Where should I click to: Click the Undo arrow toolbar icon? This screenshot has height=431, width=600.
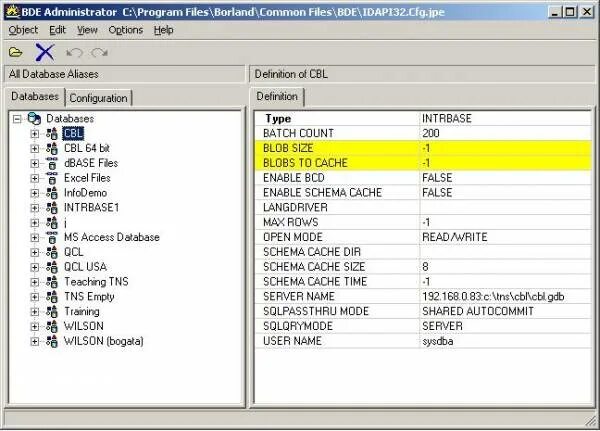click(74, 52)
